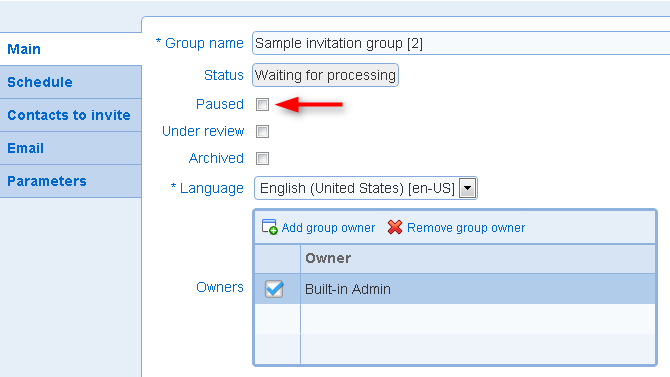Click the Owner column header
The image size is (670, 377).
478,258
